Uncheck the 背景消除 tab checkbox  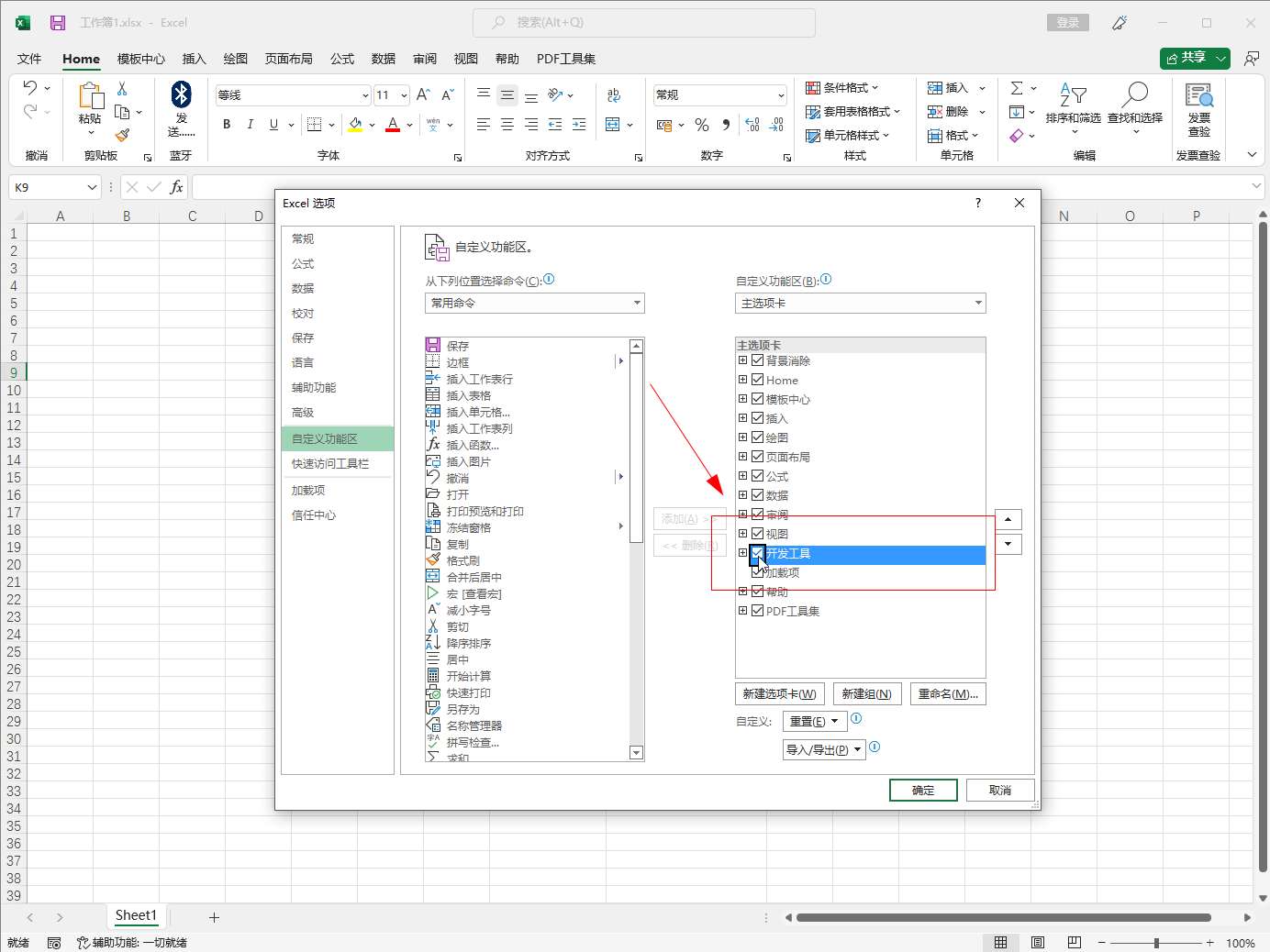(758, 360)
